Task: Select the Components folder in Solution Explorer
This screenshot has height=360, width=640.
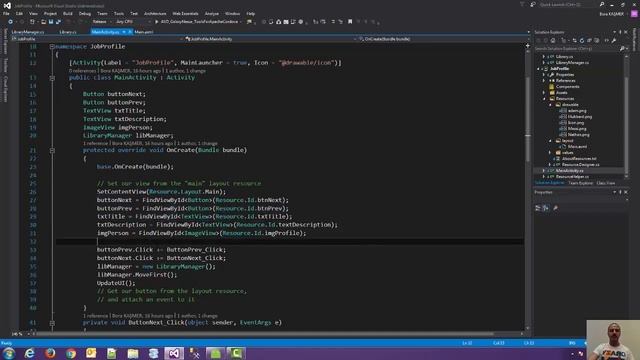Action: pyautogui.click(x=567, y=87)
